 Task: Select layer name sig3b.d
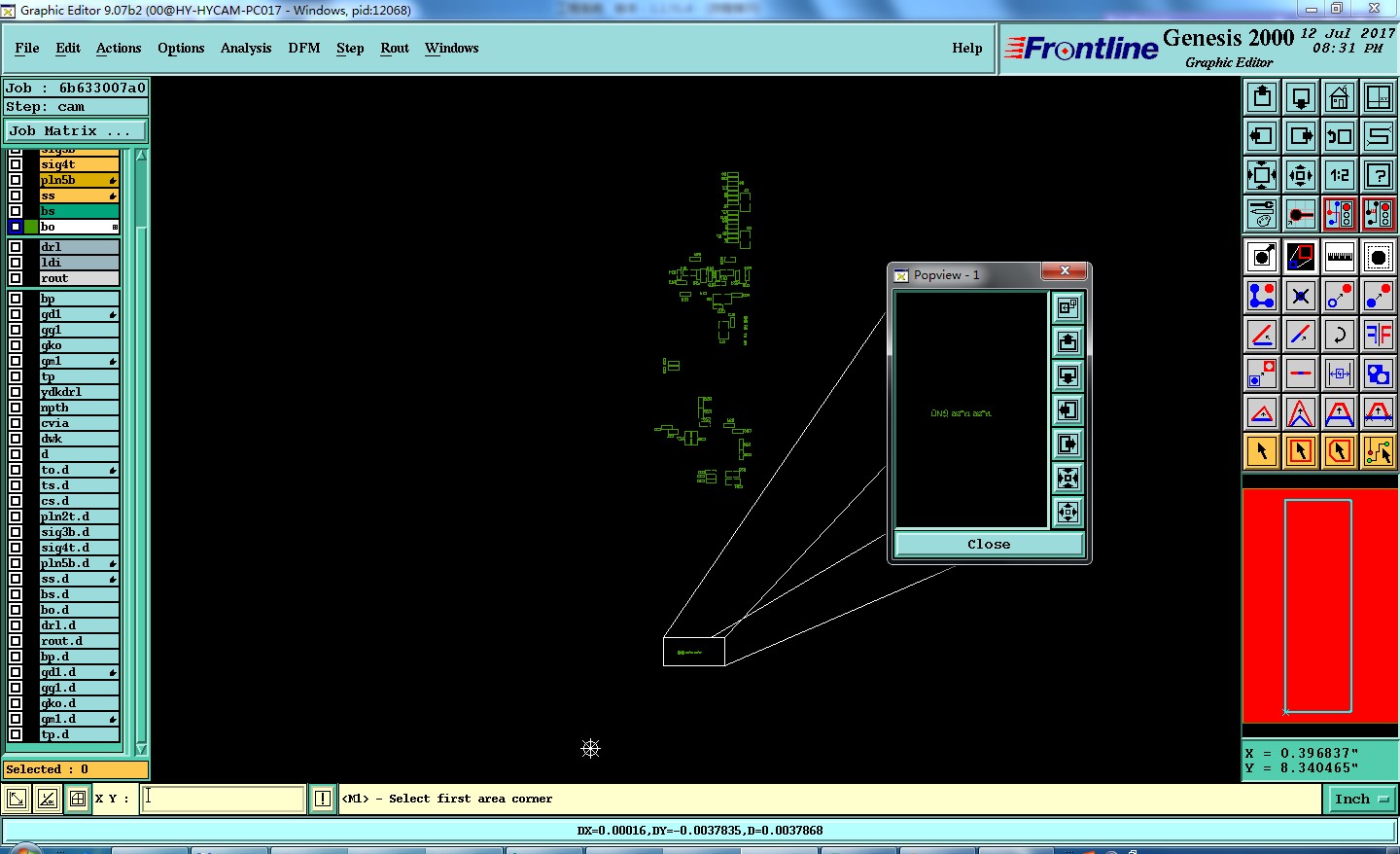[x=79, y=532]
